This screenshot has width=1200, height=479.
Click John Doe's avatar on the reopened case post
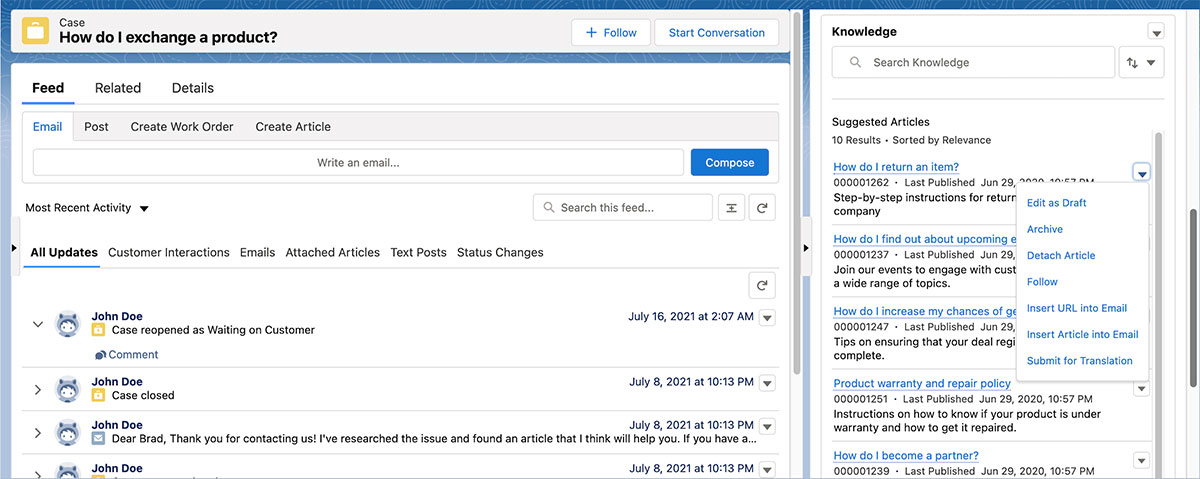tap(68, 323)
